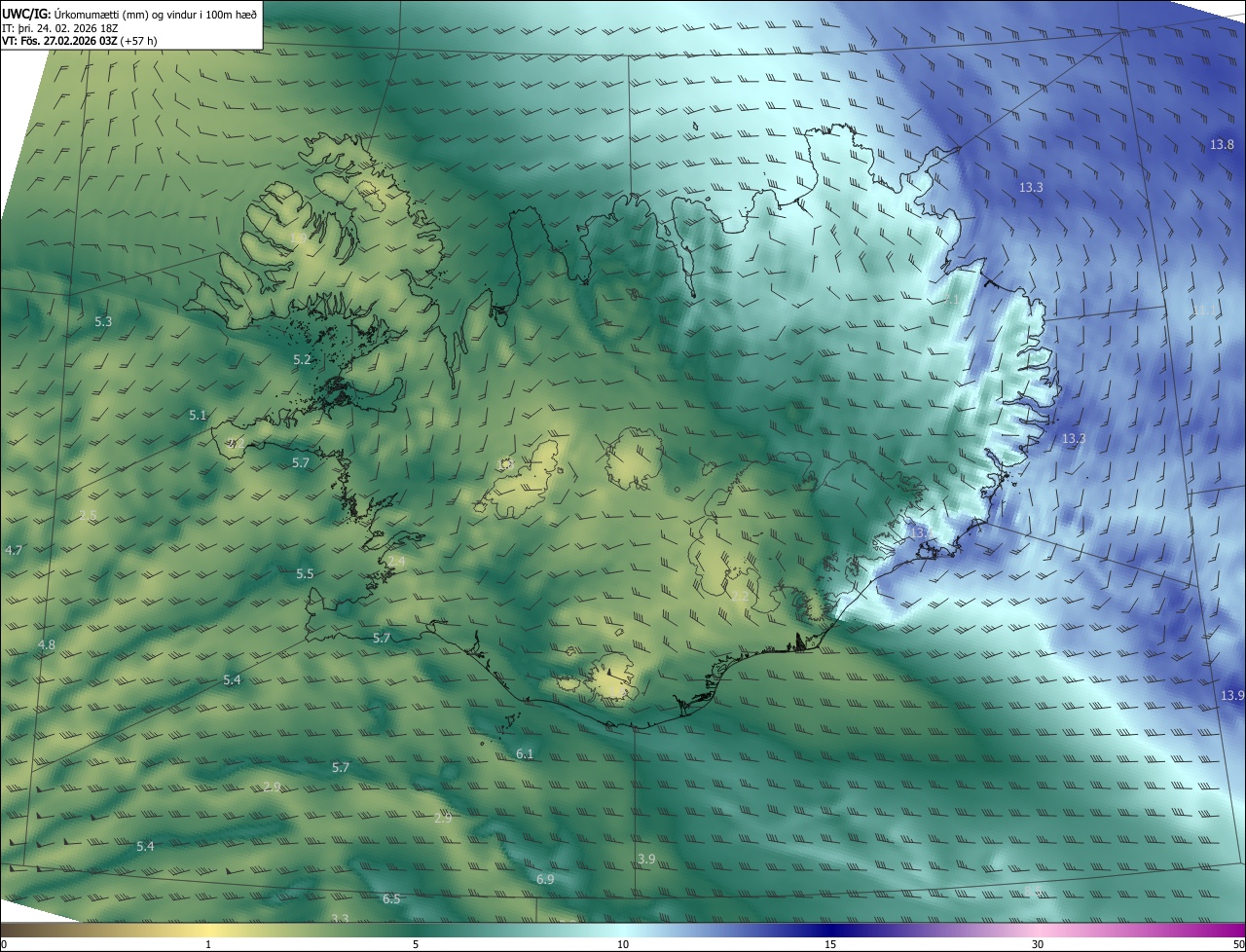Click the 6.5 value label on the map
Viewport: 1246px width, 952px height.
pos(391,899)
